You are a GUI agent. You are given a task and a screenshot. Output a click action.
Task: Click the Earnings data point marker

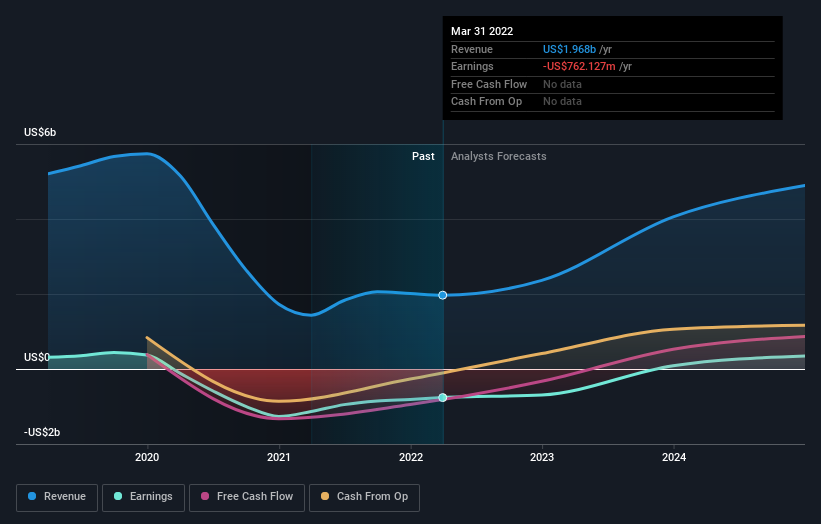pos(442,397)
